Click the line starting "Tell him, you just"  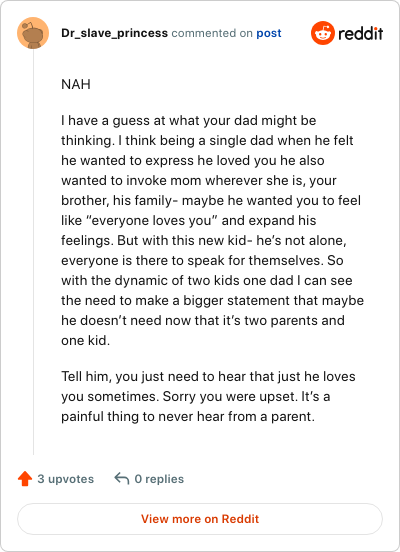(208, 377)
